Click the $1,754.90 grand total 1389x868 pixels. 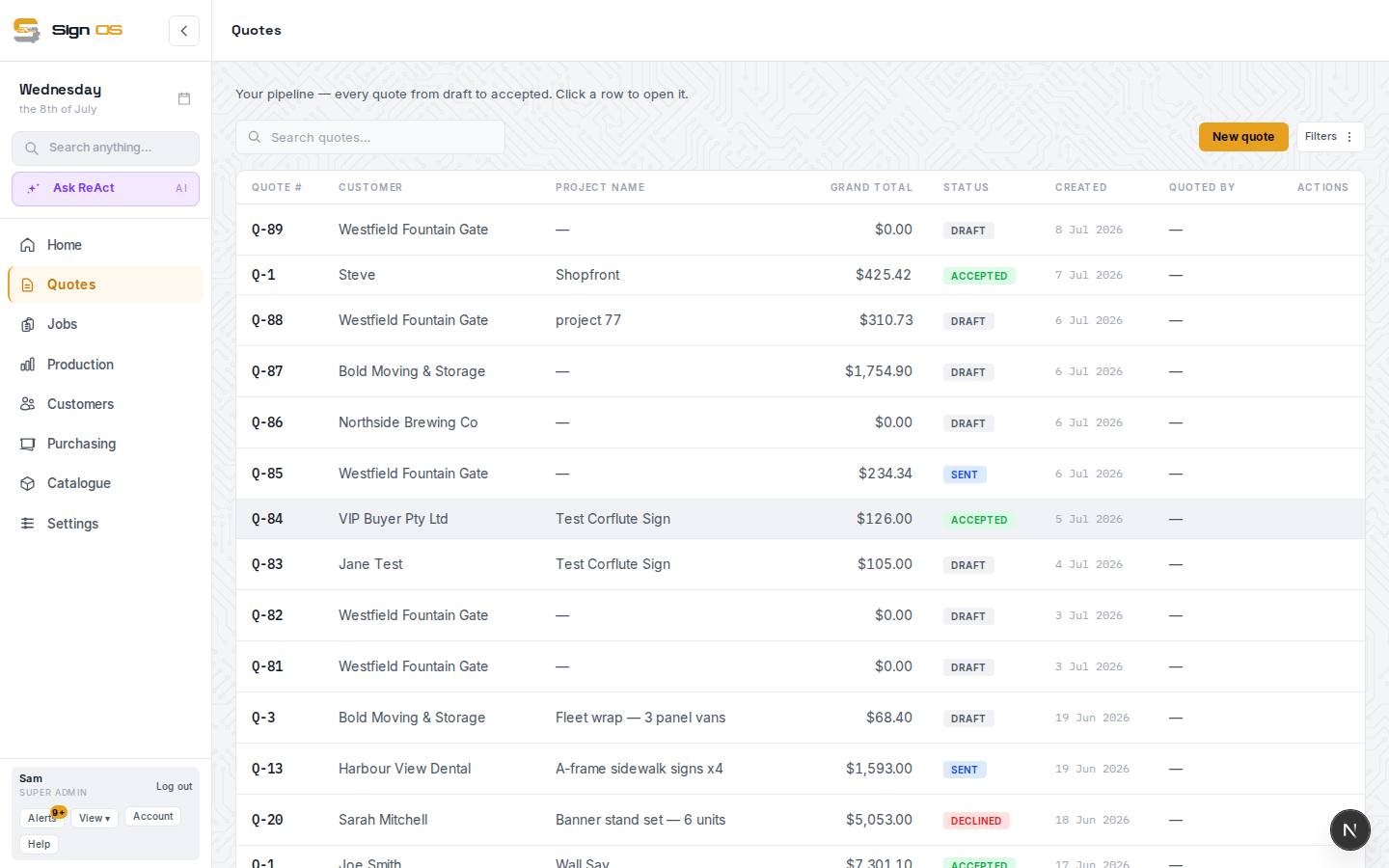coord(879,371)
